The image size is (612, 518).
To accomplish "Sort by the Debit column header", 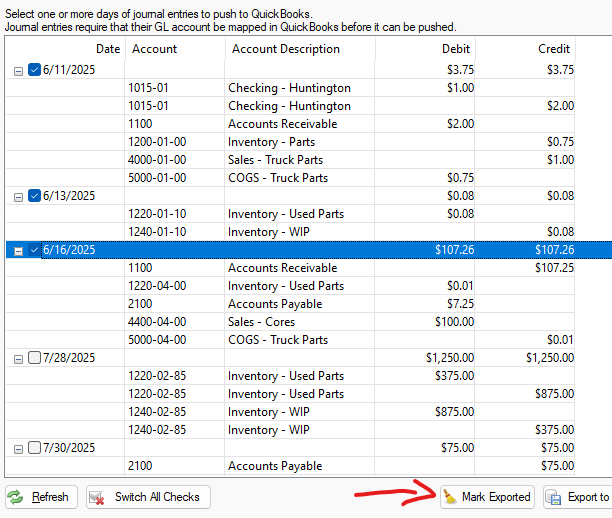I will coord(456,49).
